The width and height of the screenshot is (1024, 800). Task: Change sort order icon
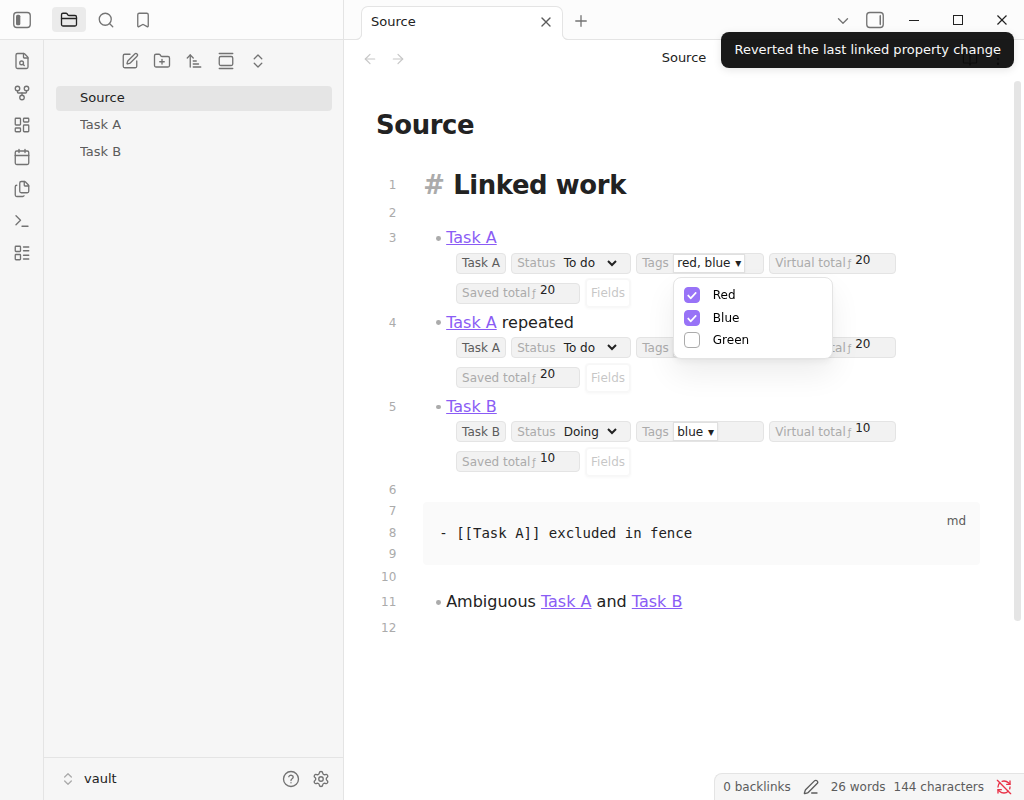pos(193,61)
